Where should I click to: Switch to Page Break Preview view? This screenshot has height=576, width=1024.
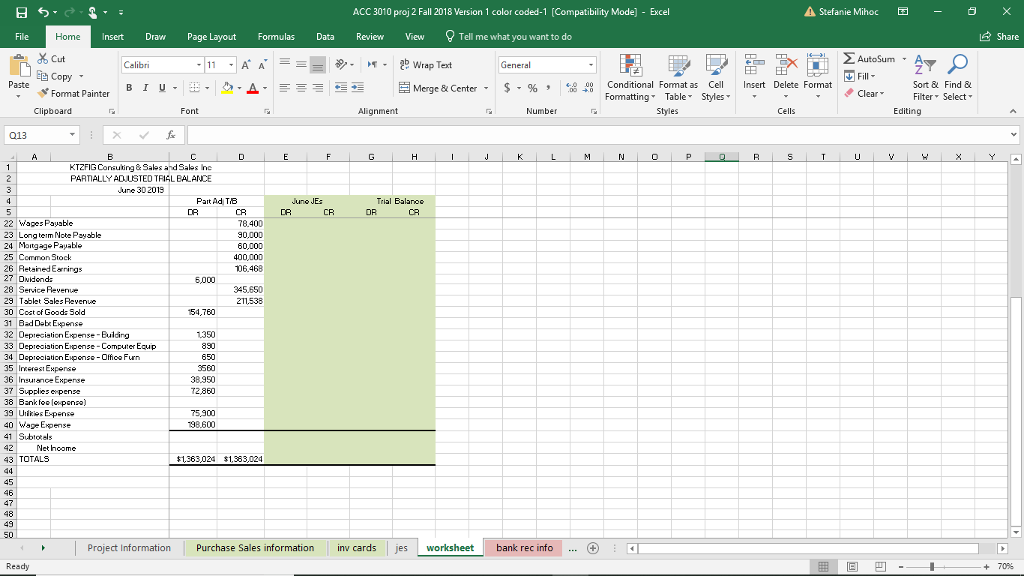(880, 566)
